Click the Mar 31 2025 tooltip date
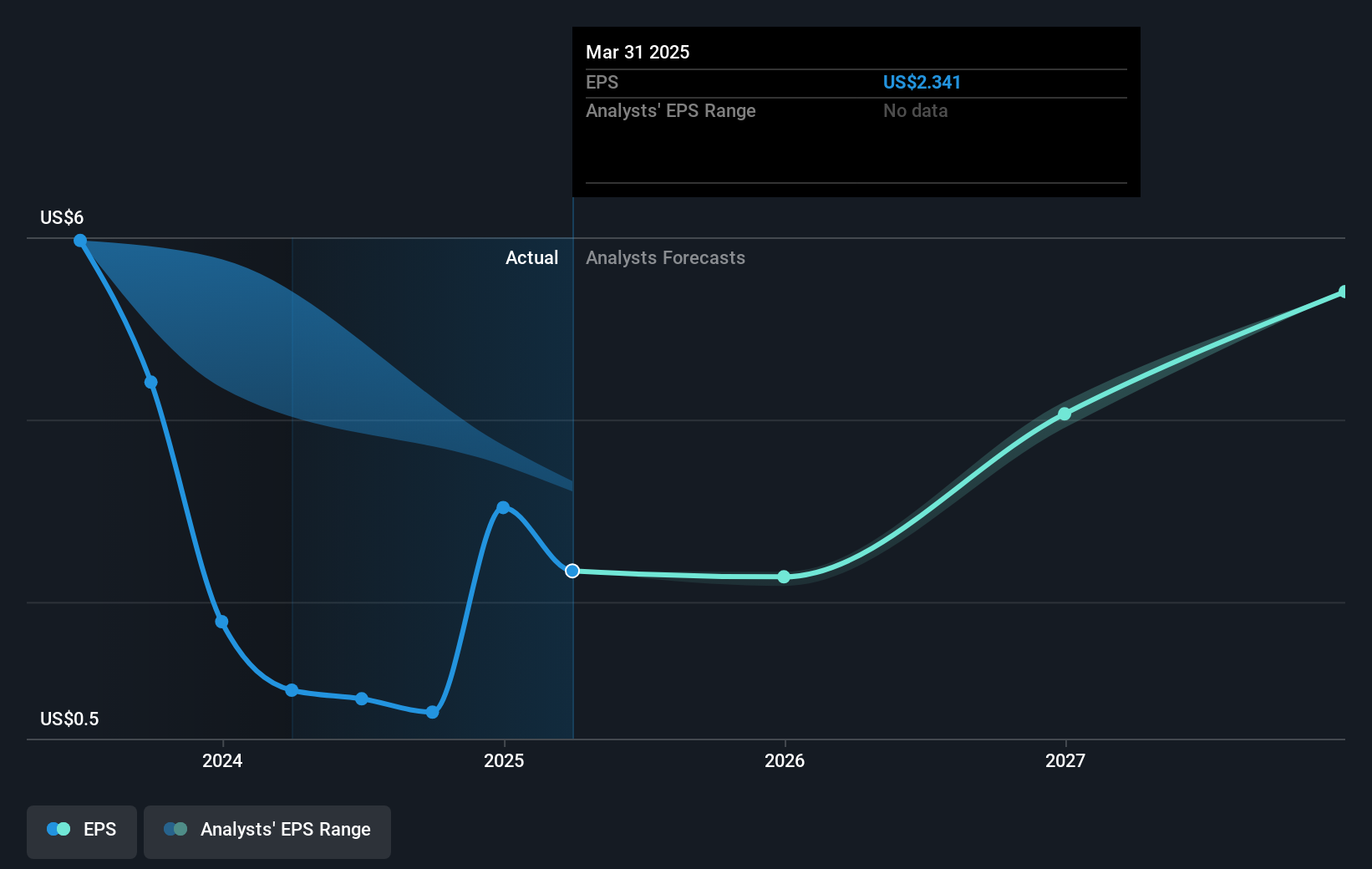The image size is (1372, 869). point(638,52)
